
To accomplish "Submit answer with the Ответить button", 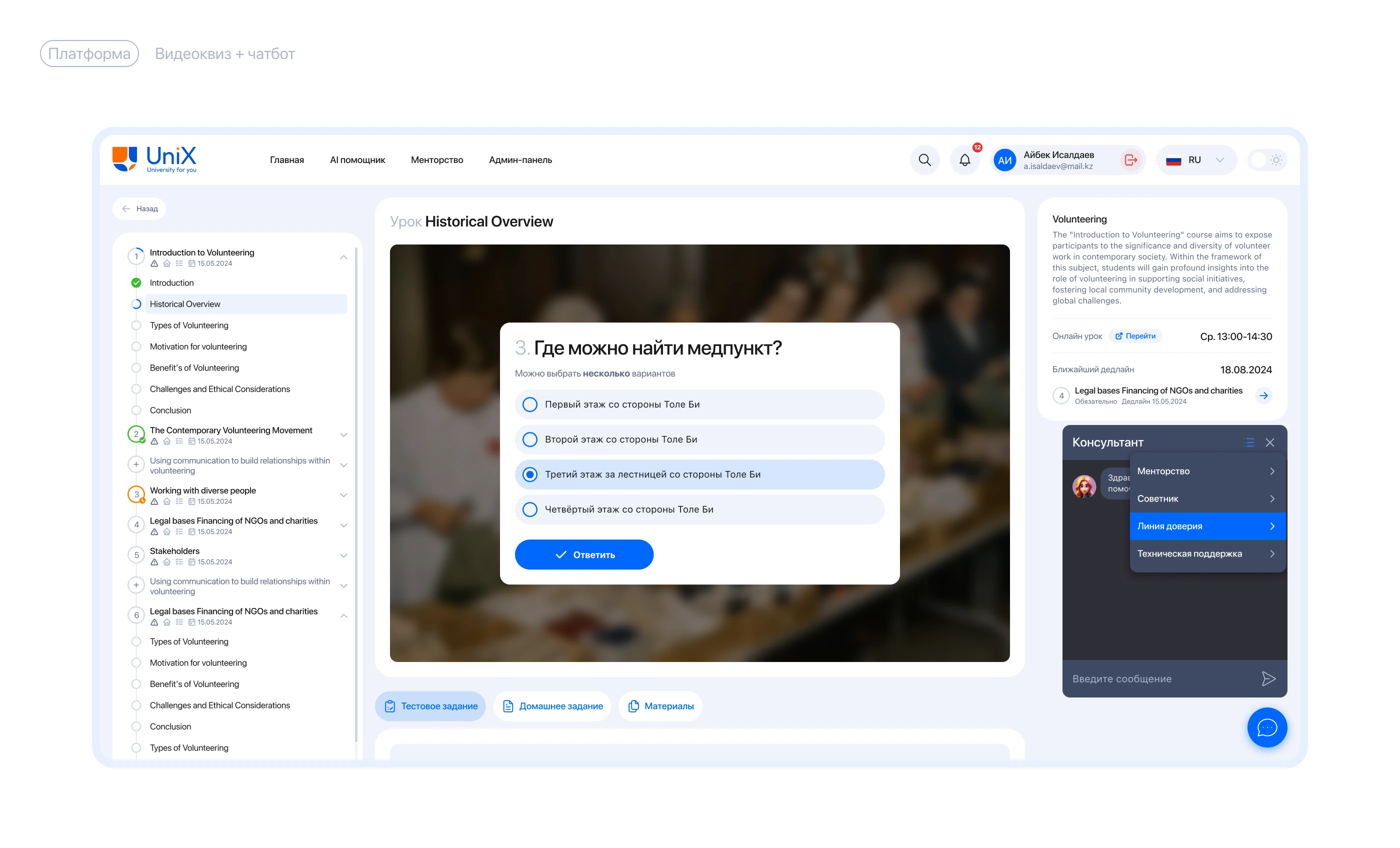I will click(583, 554).
